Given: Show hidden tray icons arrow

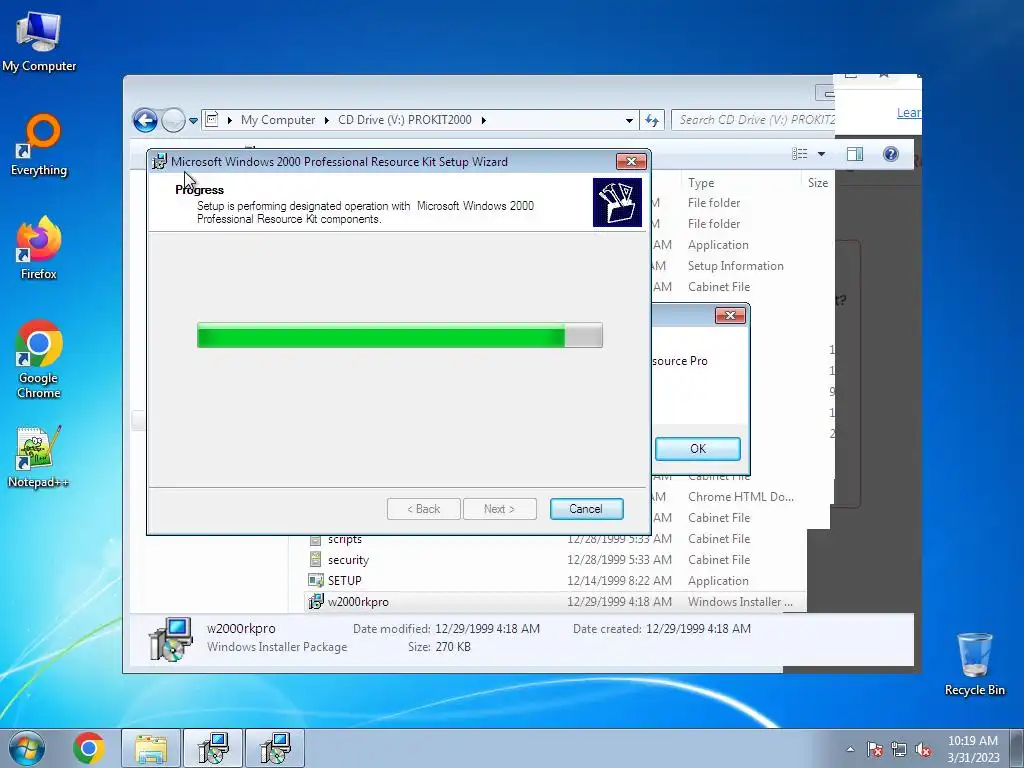Looking at the screenshot, I should 850,749.
